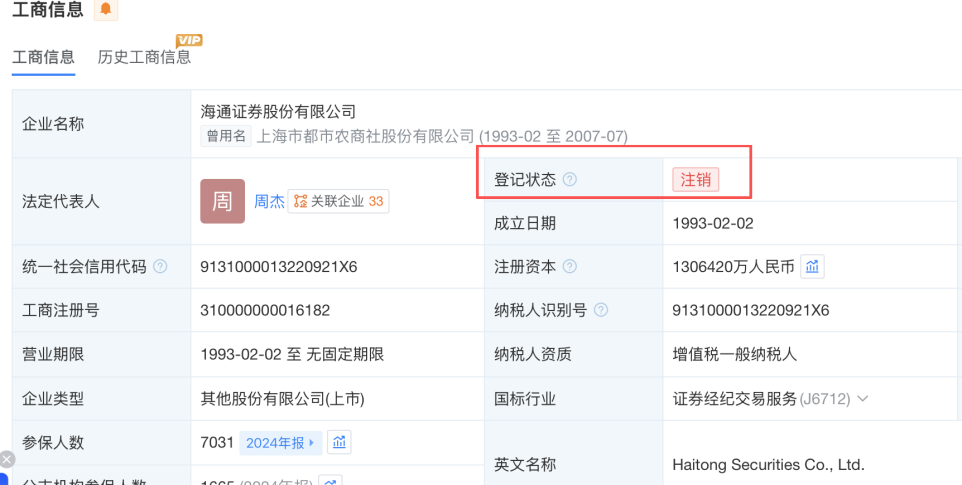Select former name 上海市都市农商社股份有限公司

point(365,136)
